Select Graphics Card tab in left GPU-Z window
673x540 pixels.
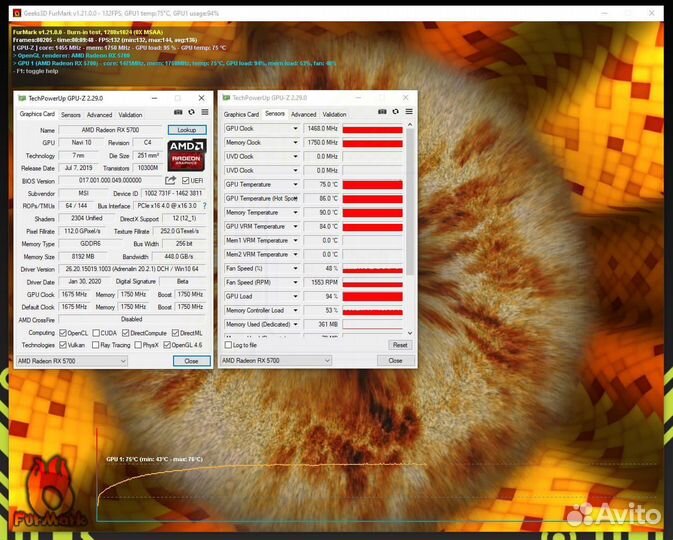pyautogui.click(x=37, y=114)
